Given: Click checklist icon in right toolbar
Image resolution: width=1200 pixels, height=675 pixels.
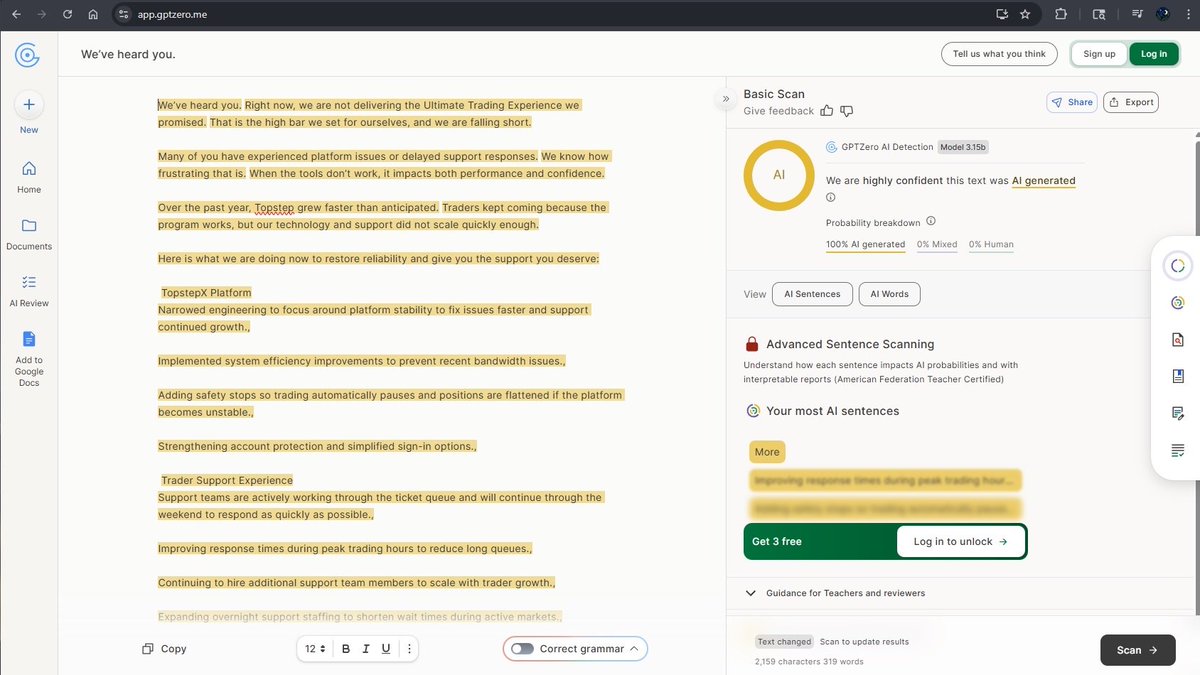Looking at the screenshot, I should pos(1178,450).
